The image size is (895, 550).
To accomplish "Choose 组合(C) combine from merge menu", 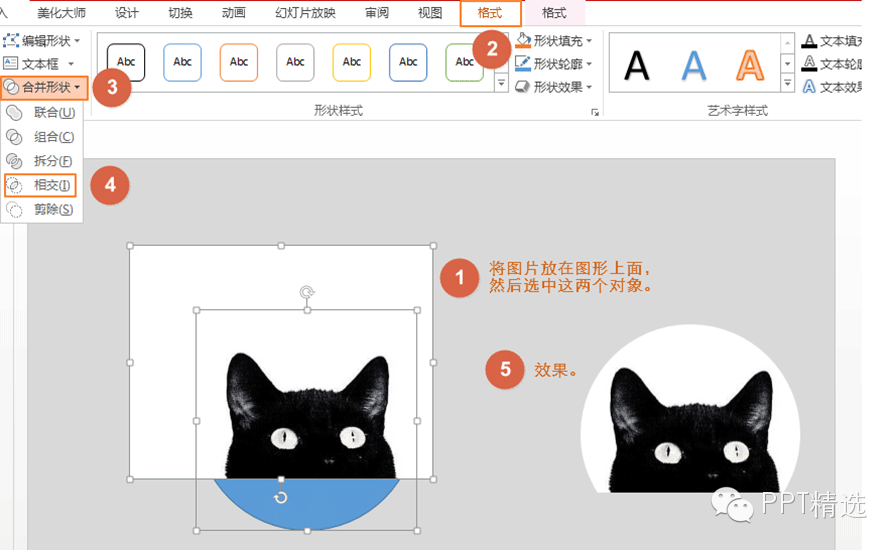I will pyautogui.click(x=41, y=137).
